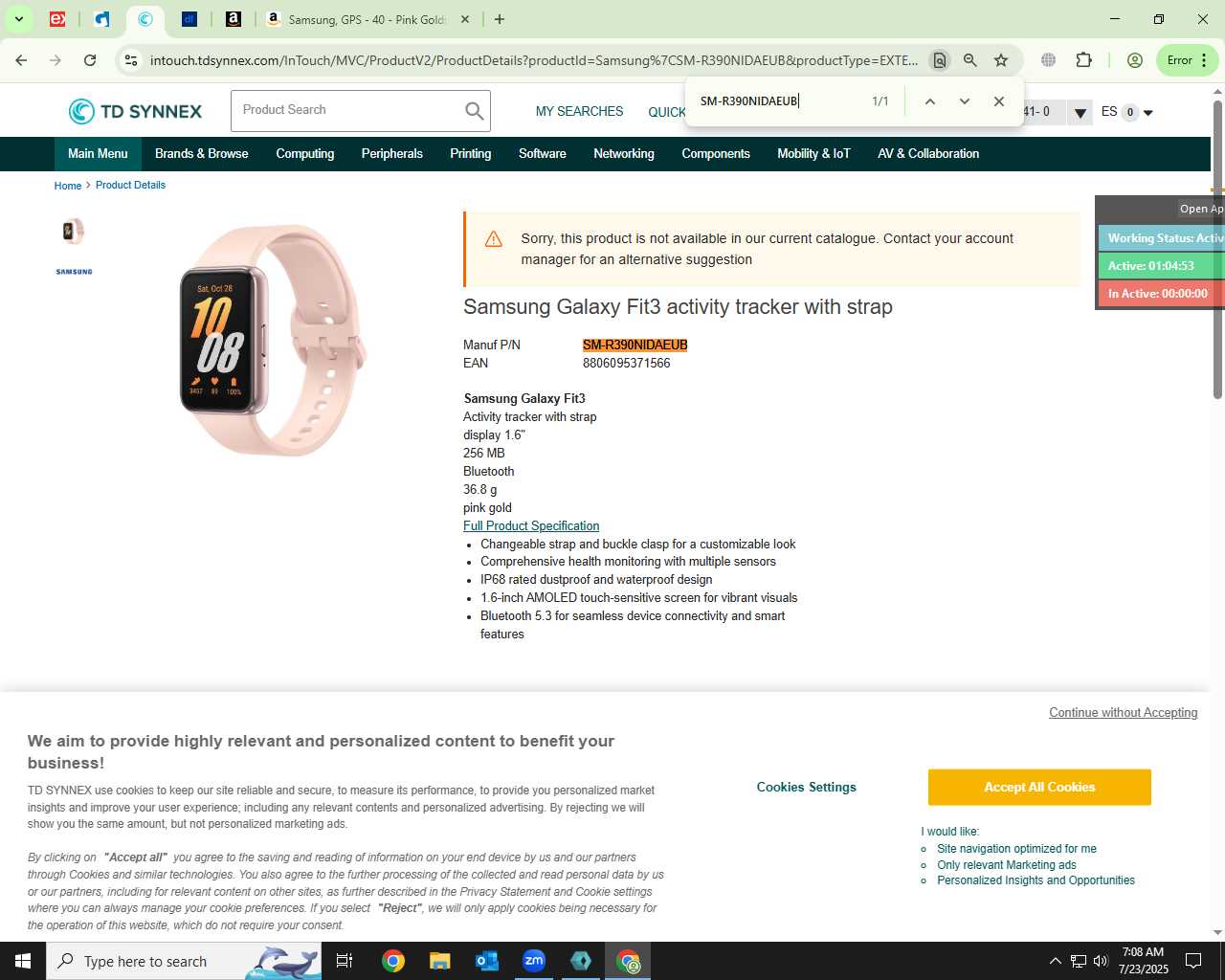Expand the account dropdown arrow near 41-0
Image resolution: width=1225 pixels, height=980 pixels.
(x=1080, y=113)
